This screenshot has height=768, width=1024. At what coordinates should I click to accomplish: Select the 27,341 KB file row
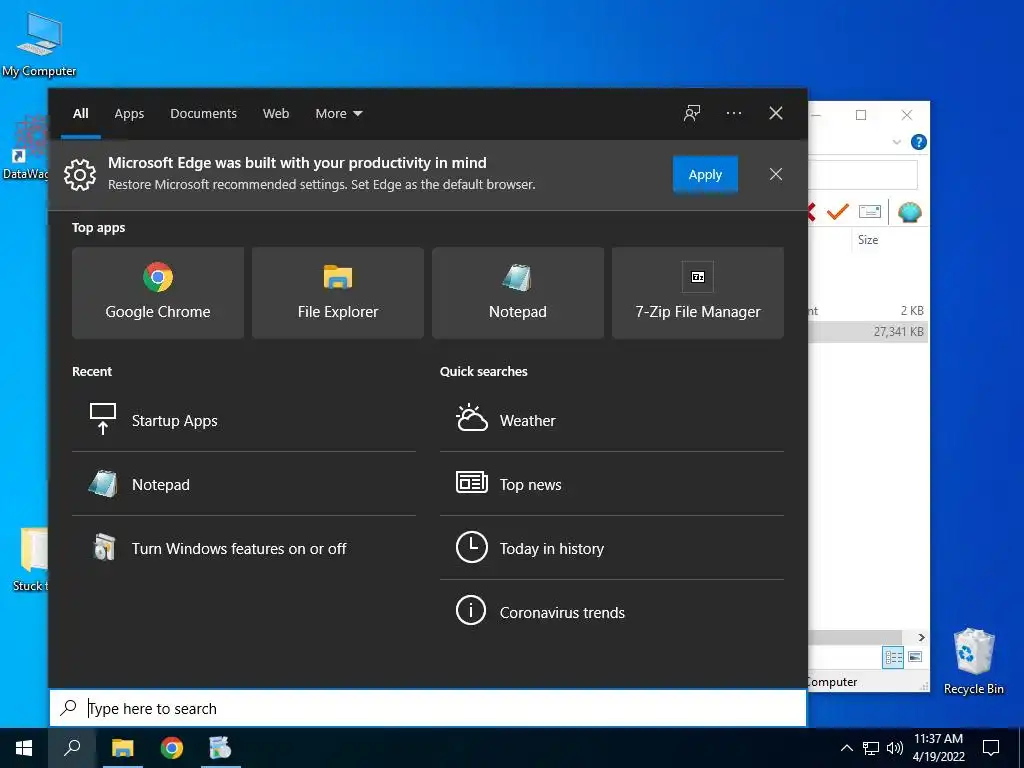[x=868, y=332]
